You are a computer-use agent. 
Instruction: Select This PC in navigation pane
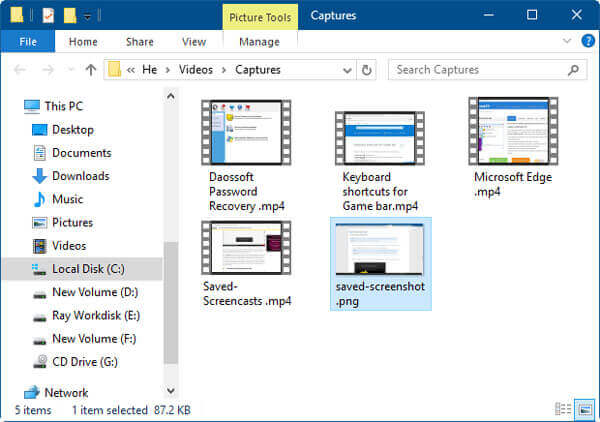[54, 106]
